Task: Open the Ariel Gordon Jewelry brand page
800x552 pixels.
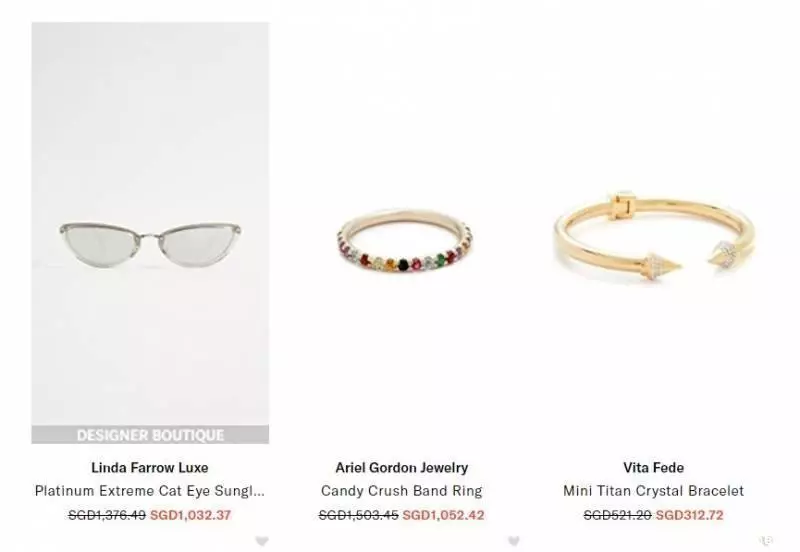Action: pos(402,467)
